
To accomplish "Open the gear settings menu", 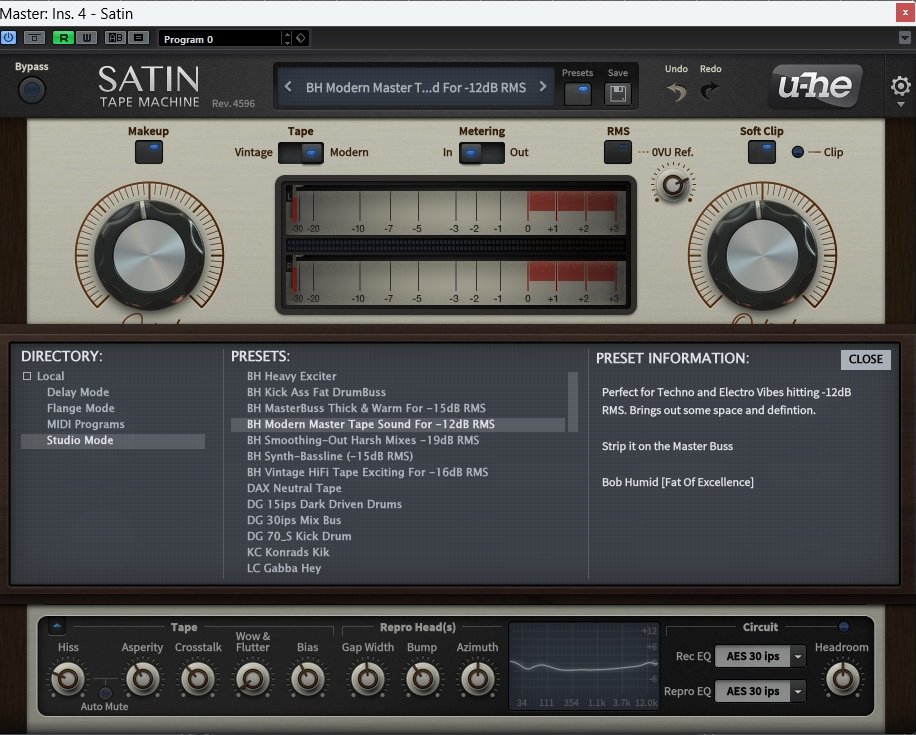I will click(x=900, y=87).
